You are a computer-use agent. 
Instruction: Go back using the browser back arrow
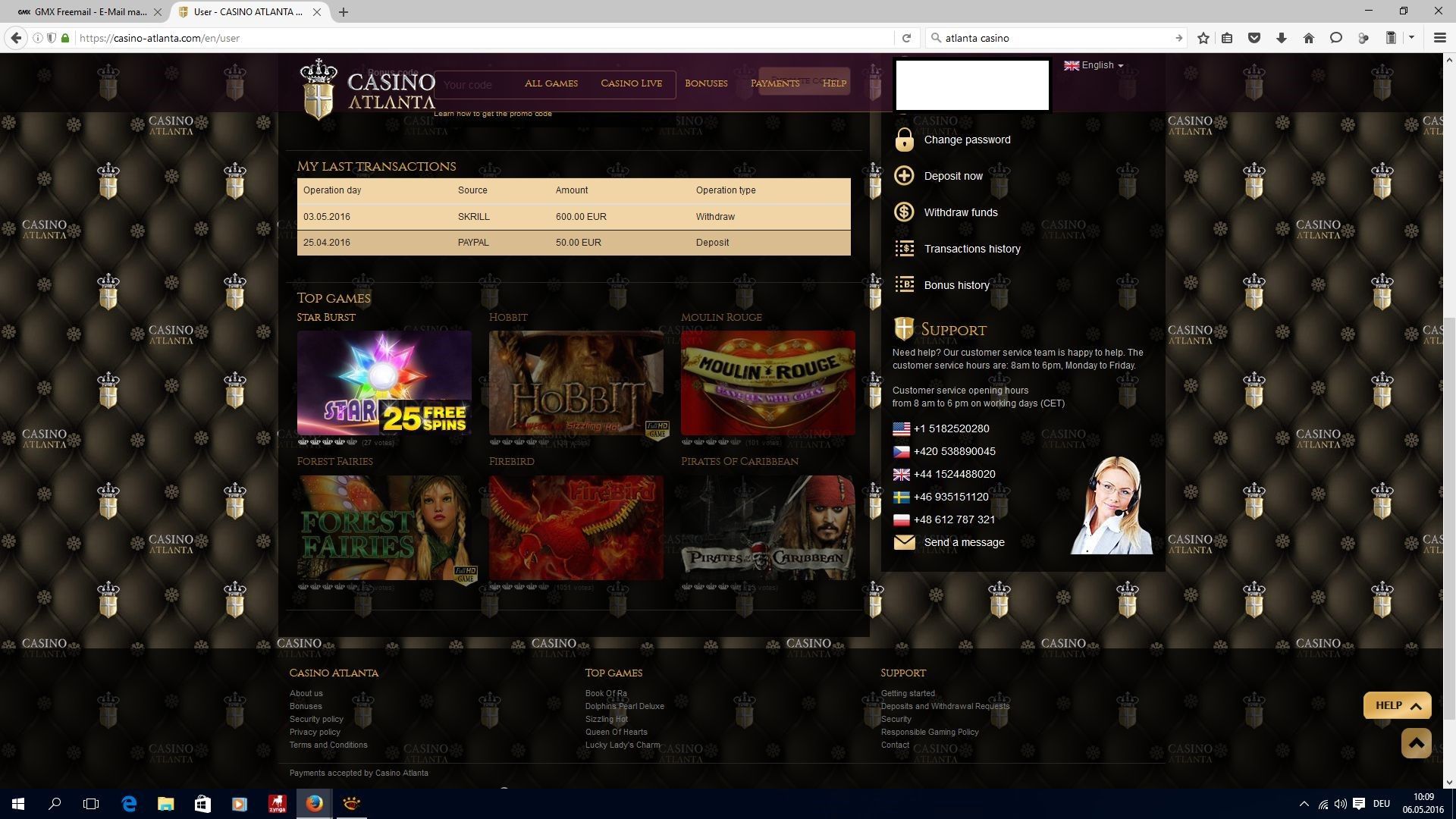(x=16, y=38)
